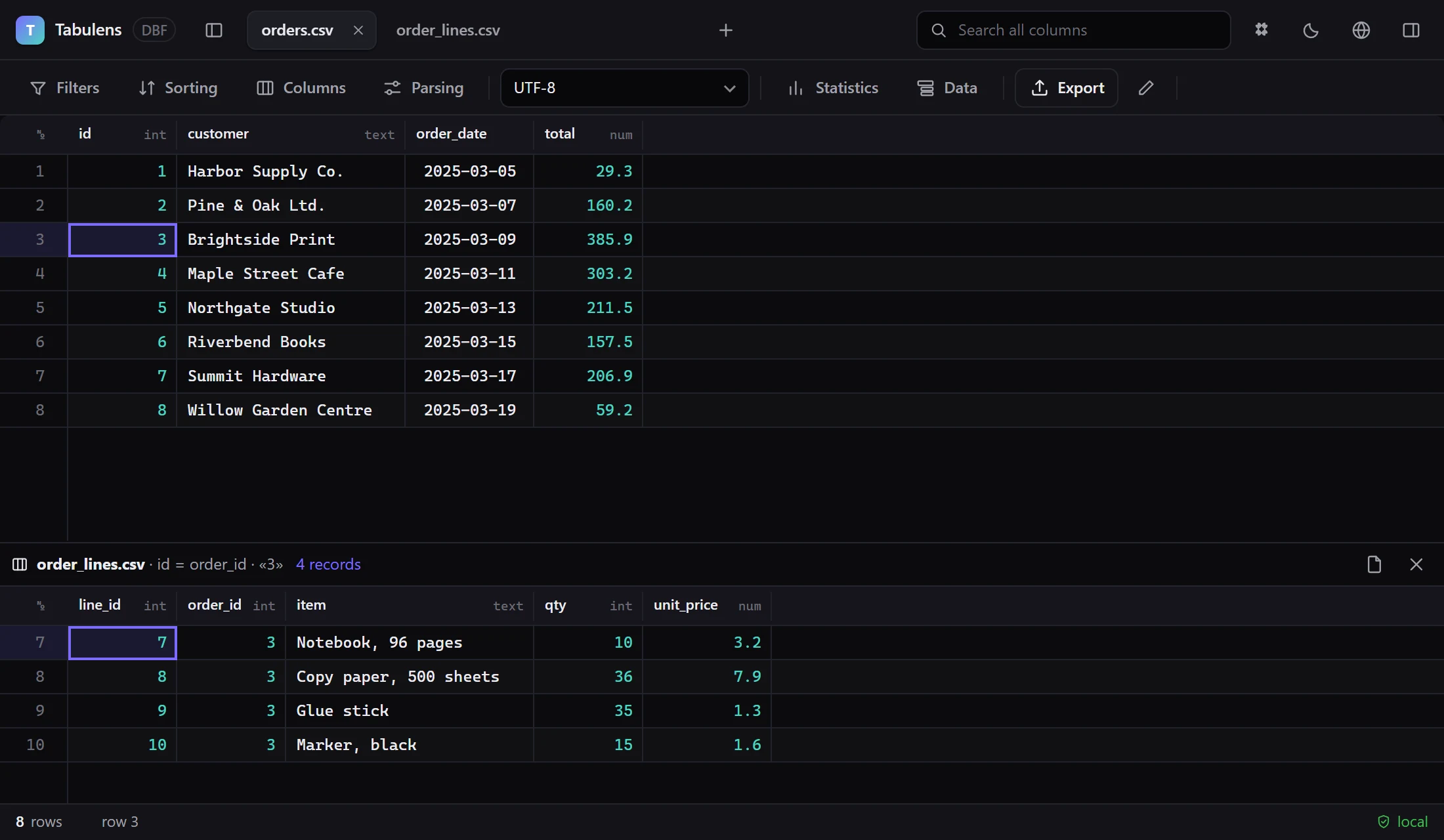This screenshot has height=840, width=1444.
Task: Focus the Search all columns field
Action: 1074,30
